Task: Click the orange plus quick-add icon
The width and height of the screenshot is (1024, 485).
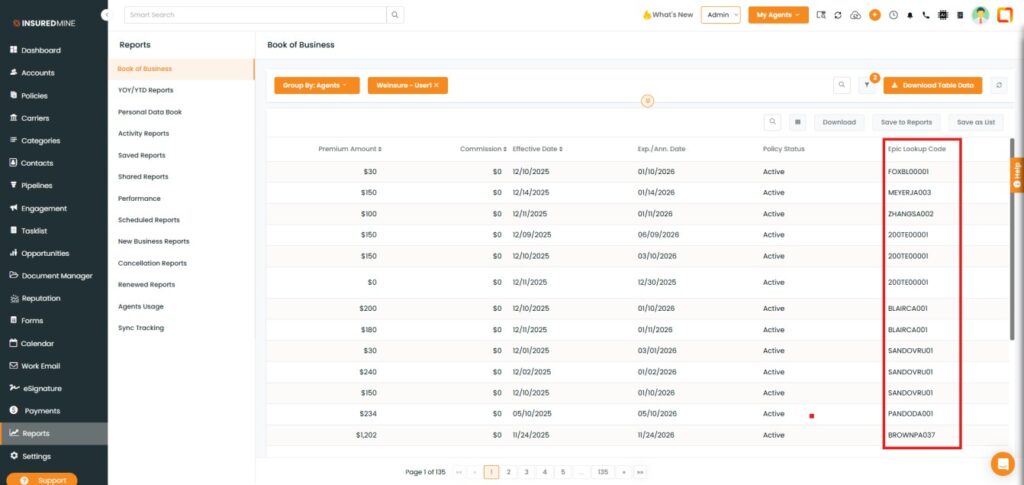Action: [875, 15]
